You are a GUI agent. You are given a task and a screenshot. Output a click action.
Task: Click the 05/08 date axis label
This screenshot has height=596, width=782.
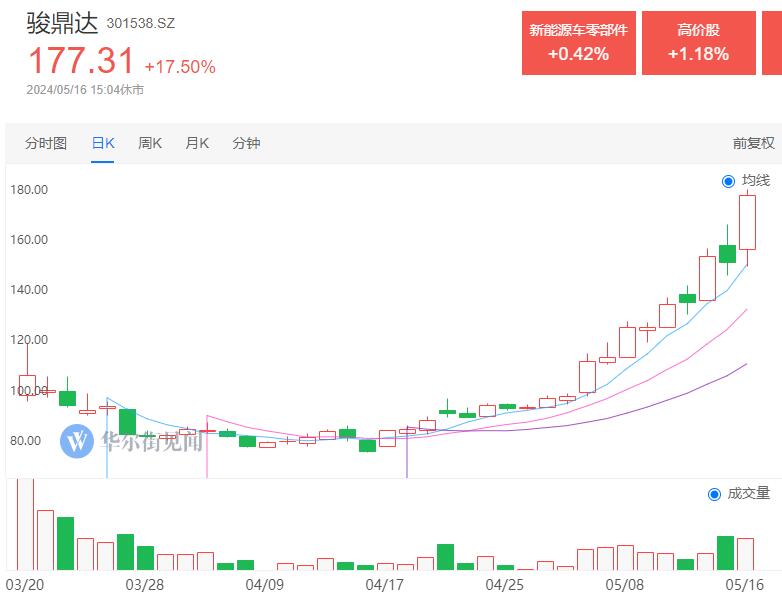coord(625,585)
